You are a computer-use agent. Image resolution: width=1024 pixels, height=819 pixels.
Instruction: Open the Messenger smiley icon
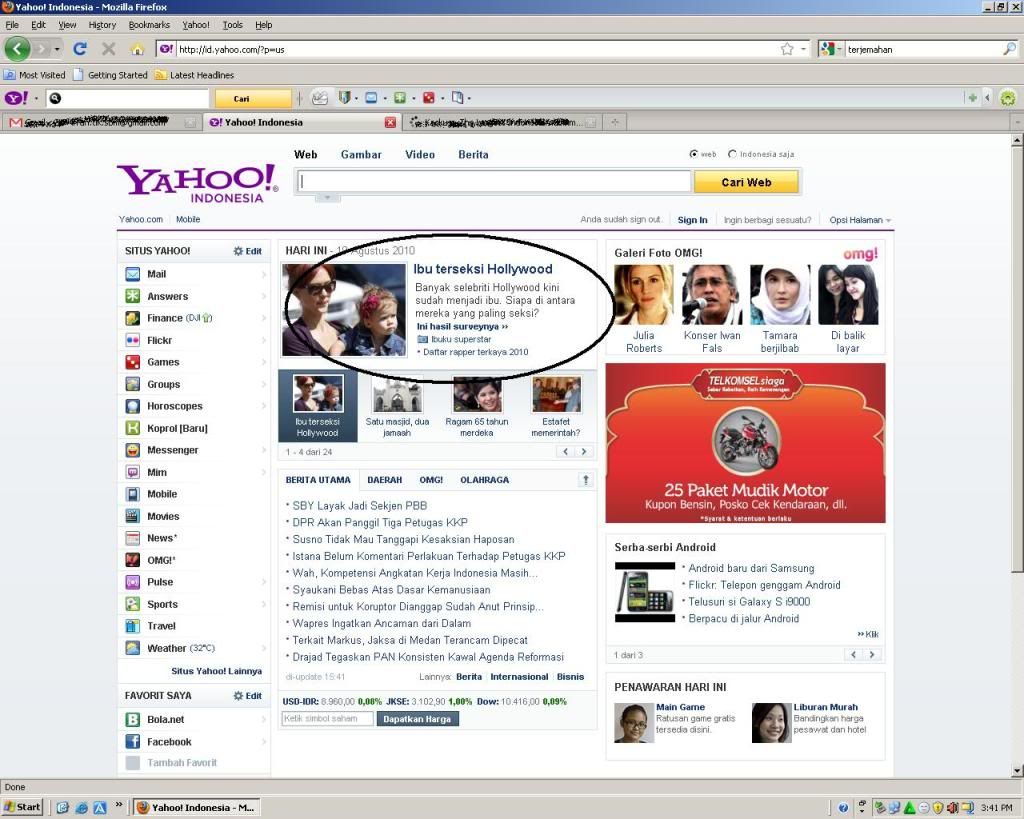point(133,450)
